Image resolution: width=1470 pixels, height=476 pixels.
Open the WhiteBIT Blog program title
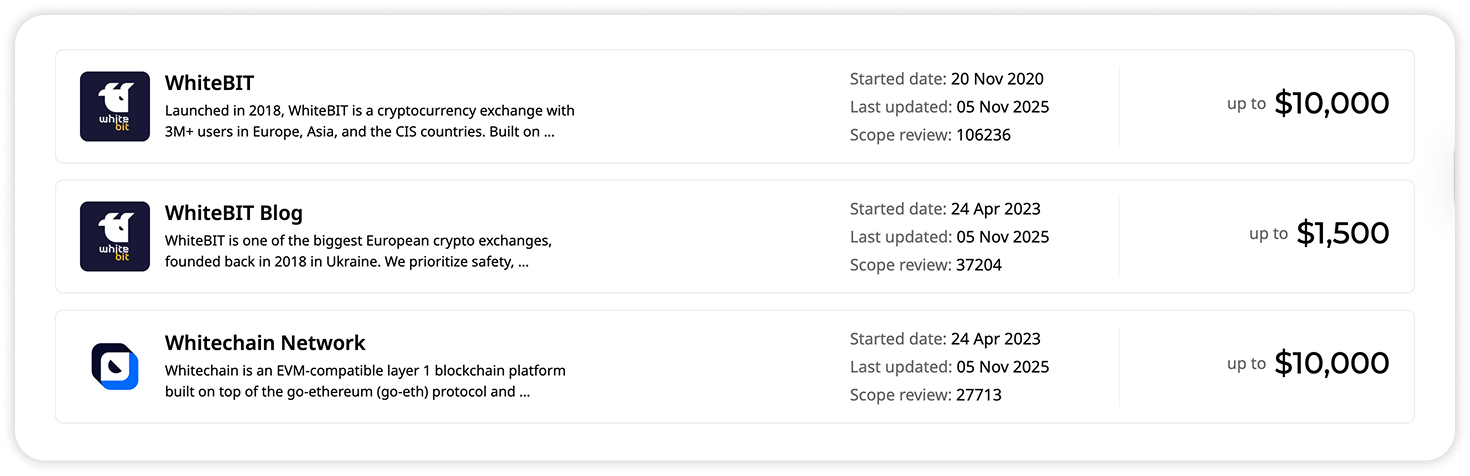(233, 212)
